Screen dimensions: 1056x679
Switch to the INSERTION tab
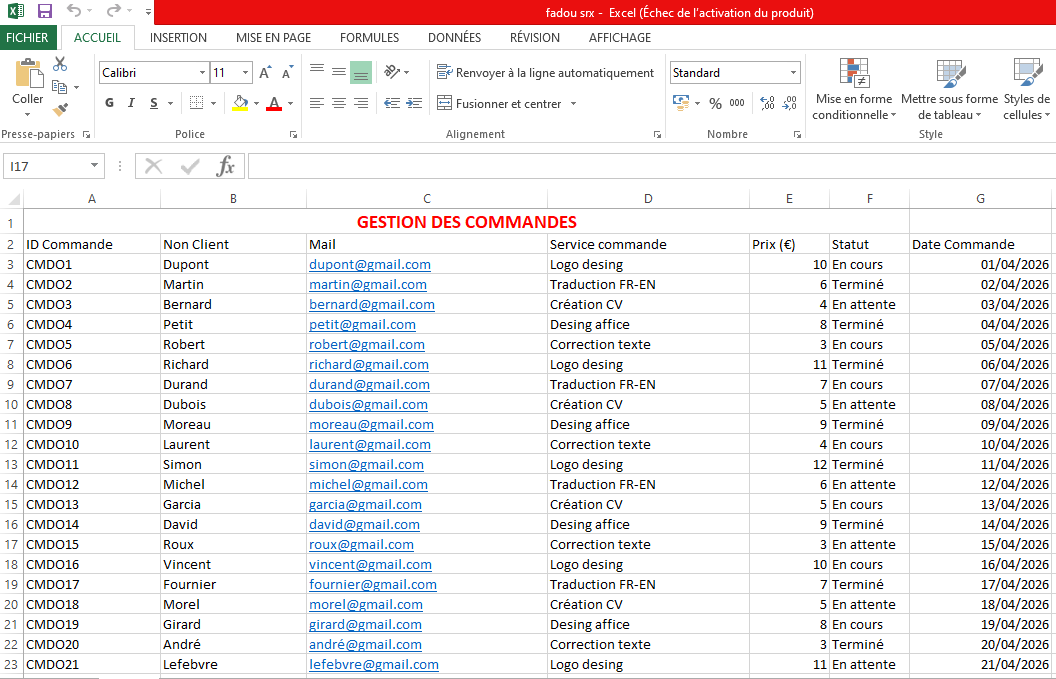(178, 38)
